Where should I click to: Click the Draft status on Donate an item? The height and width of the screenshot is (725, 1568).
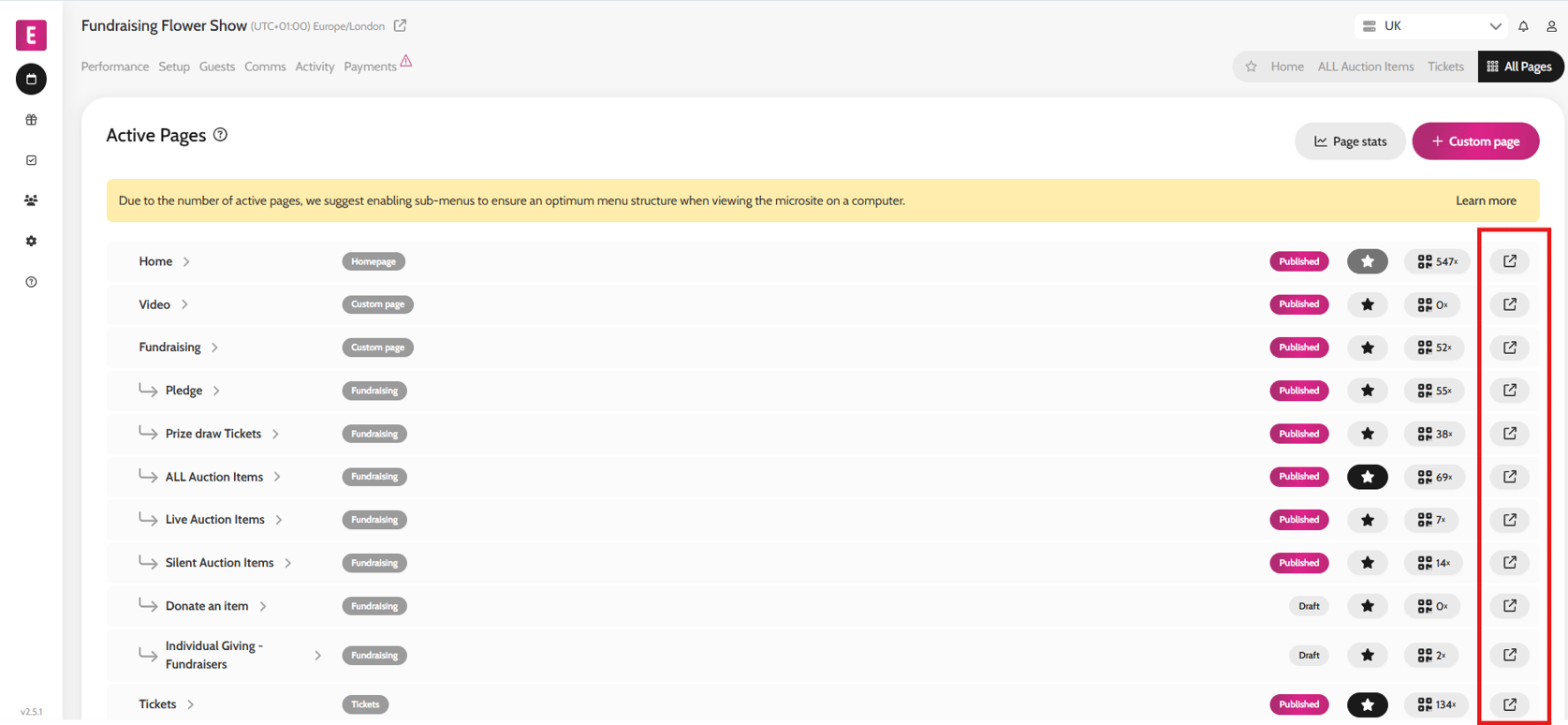(x=1309, y=606)
